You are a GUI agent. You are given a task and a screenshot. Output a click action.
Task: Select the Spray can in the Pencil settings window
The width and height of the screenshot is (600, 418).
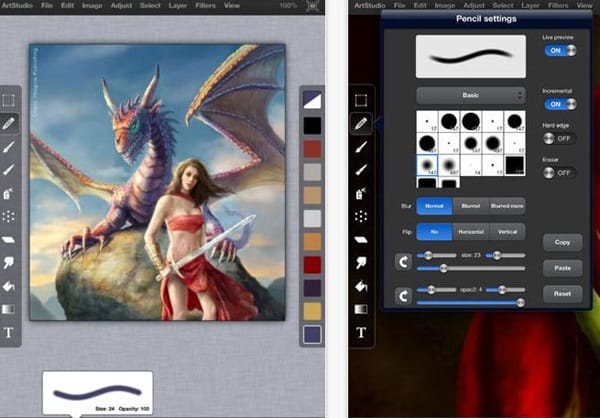pos(361,193)
